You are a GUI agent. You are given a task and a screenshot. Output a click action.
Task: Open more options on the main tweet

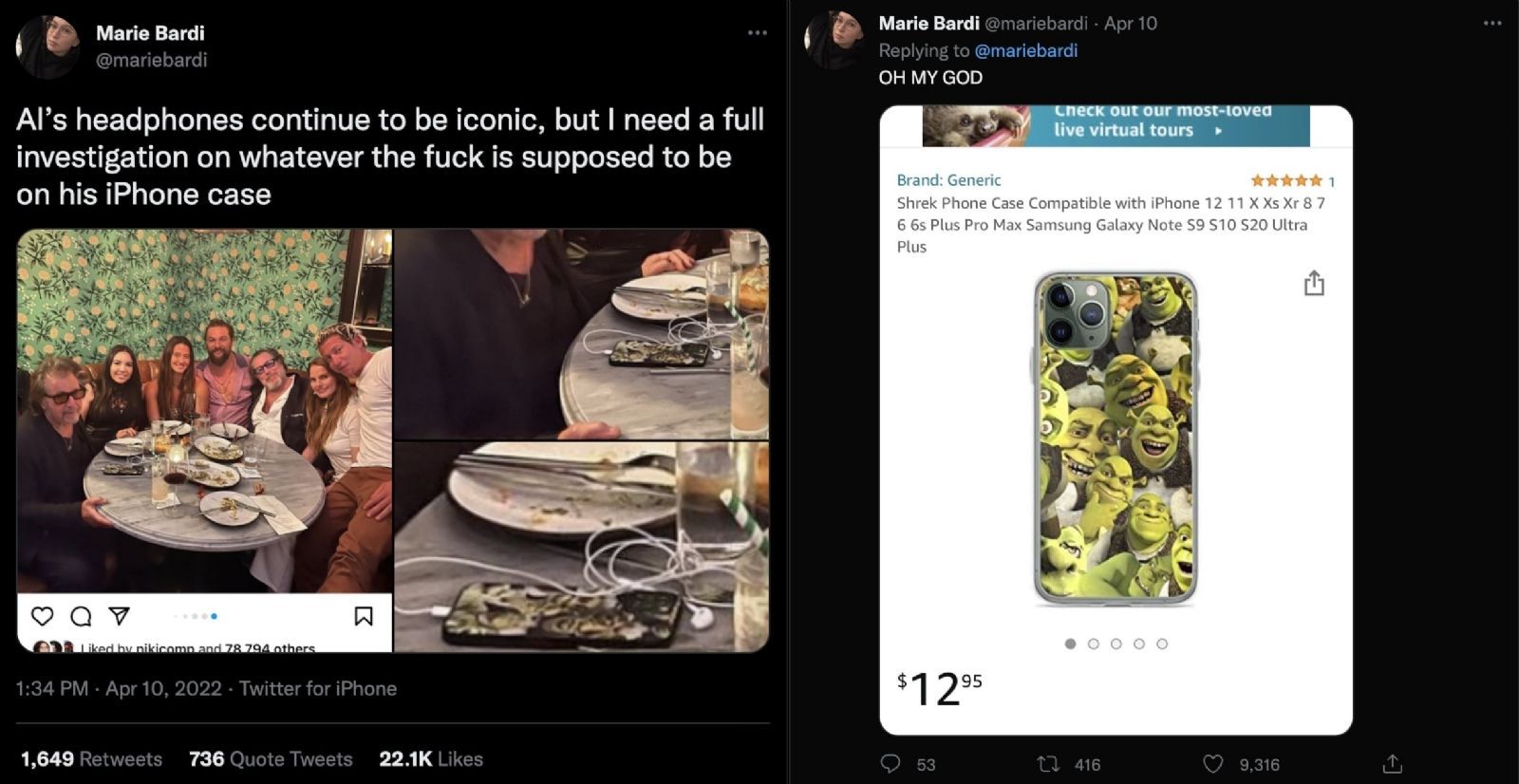tap(757, 33)
